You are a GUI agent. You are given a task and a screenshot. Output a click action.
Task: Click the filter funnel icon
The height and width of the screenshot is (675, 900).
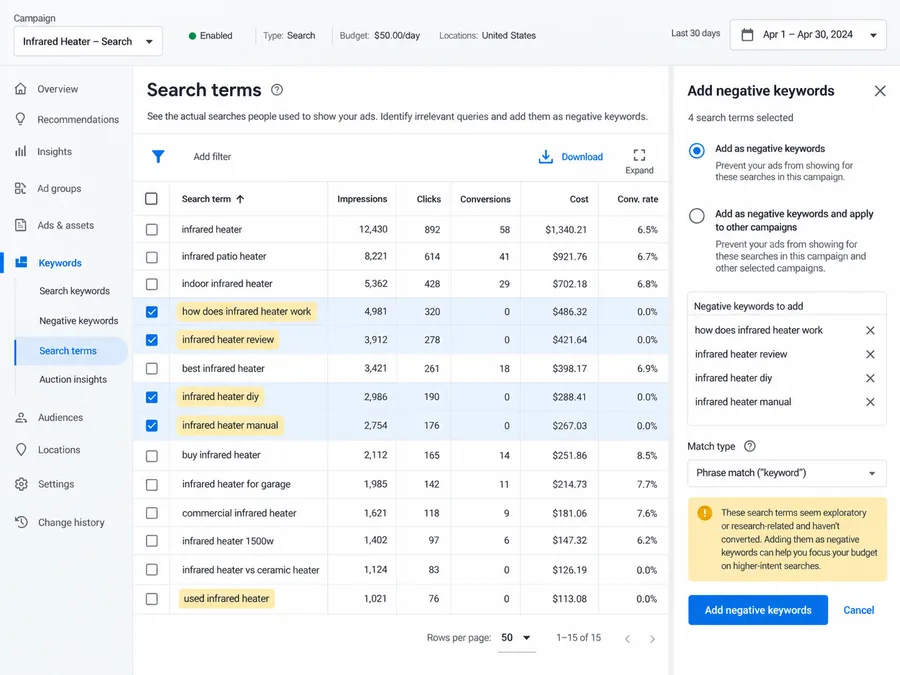coord(158,156)
